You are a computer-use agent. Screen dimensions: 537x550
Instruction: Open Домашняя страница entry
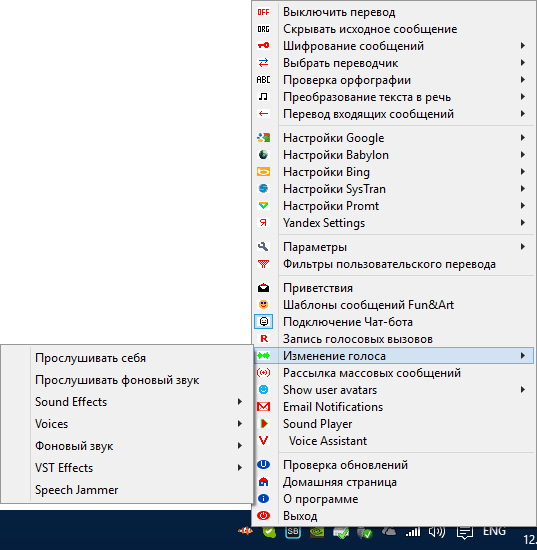[394, 482]
